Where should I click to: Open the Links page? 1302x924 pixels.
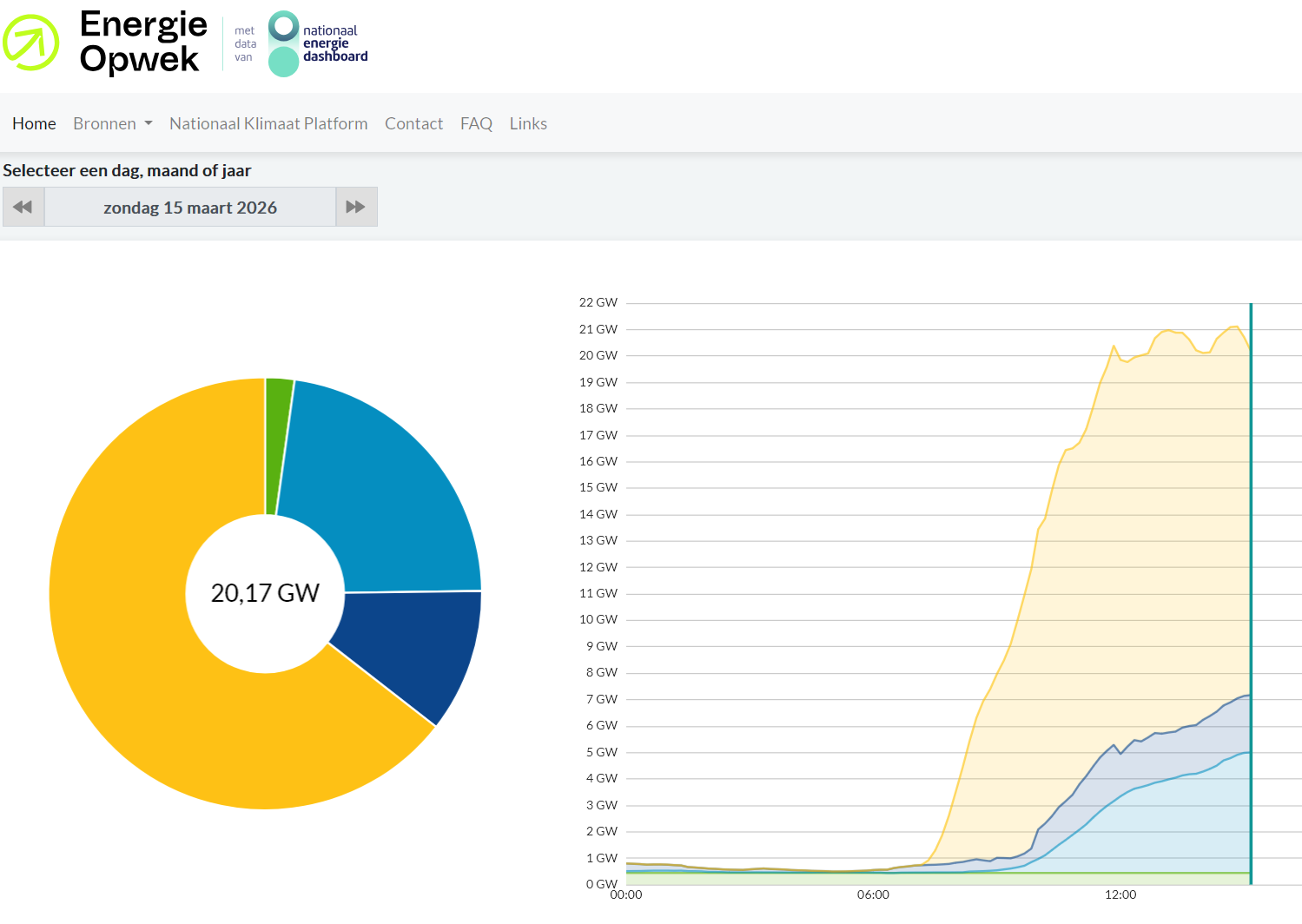pyautogui.click(x=528, y=124)
